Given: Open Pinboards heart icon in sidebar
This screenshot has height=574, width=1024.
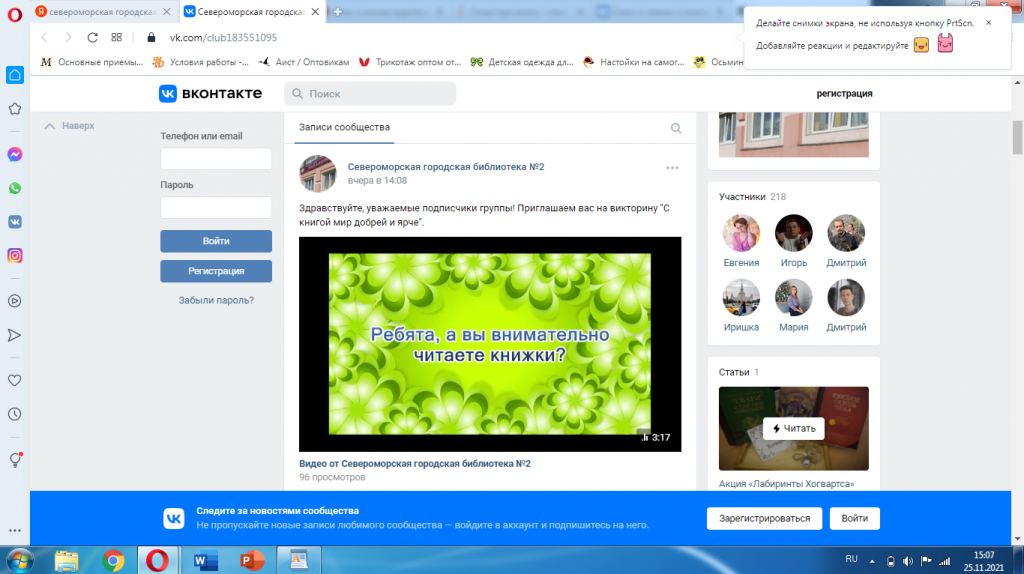Looking at the screenshot, I should click(x=14, y=381).
